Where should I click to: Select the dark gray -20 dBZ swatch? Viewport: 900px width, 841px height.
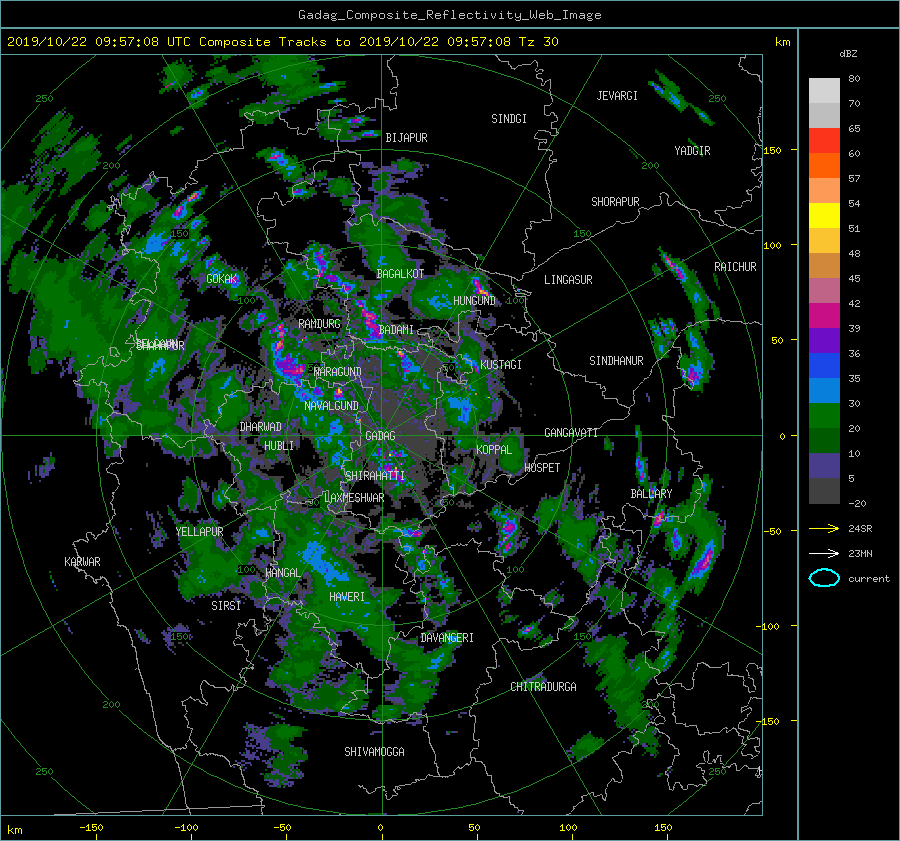(824, 491)
